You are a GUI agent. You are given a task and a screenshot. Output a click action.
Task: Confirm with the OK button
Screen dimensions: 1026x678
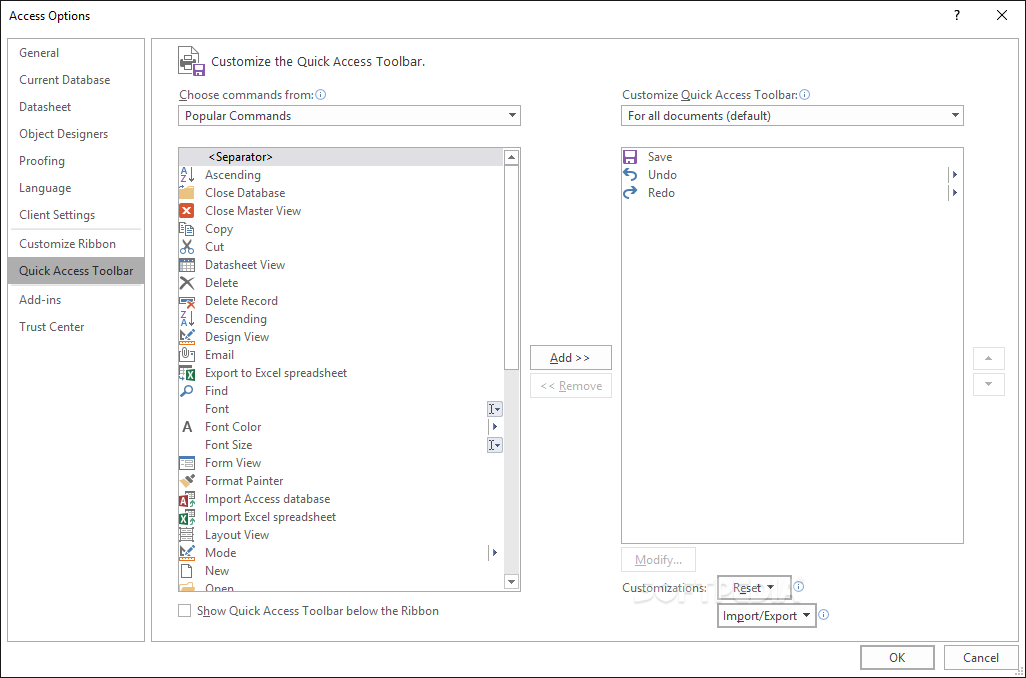897,658
